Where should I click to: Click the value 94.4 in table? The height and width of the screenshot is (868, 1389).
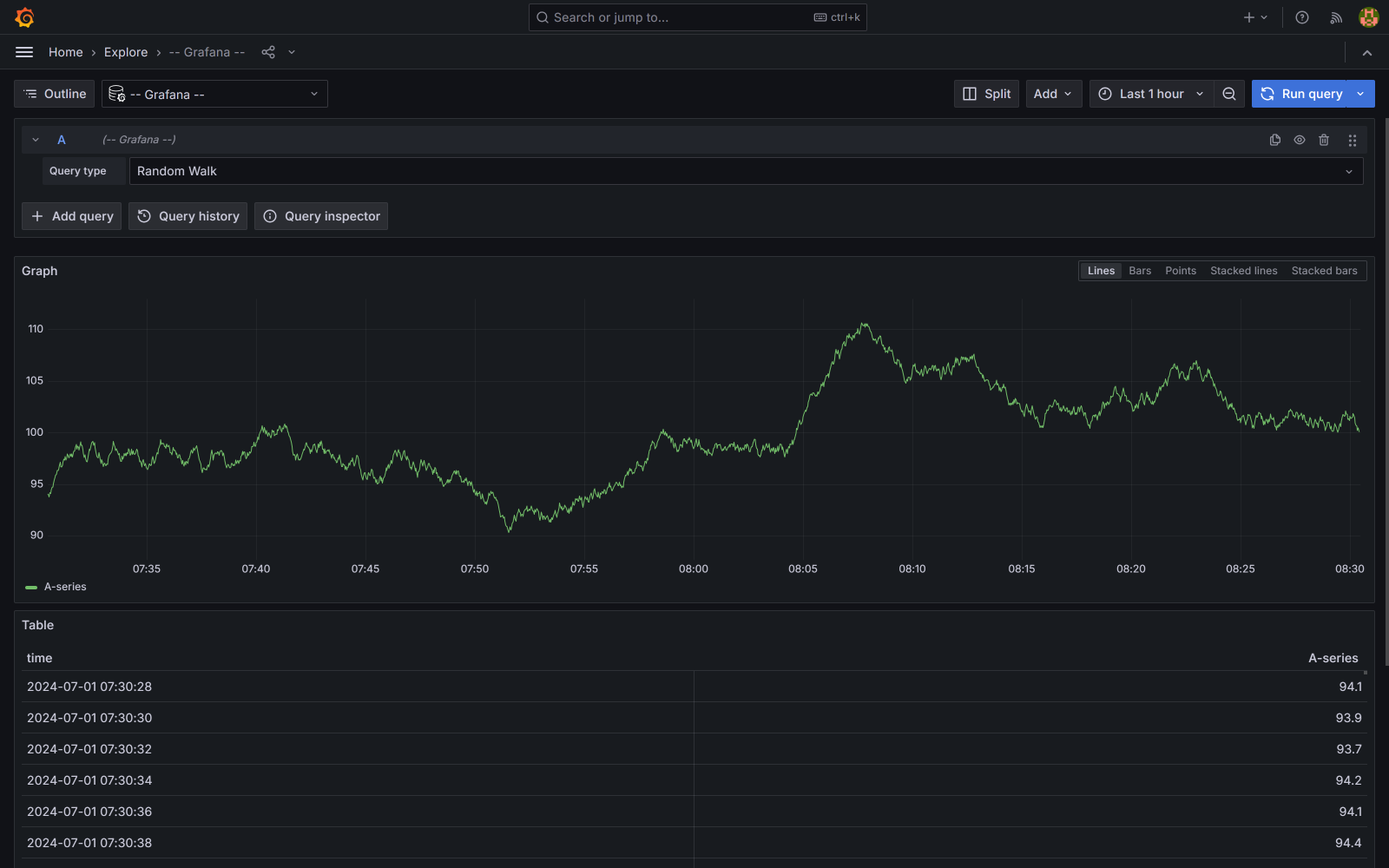click(x=1348, y=843)
